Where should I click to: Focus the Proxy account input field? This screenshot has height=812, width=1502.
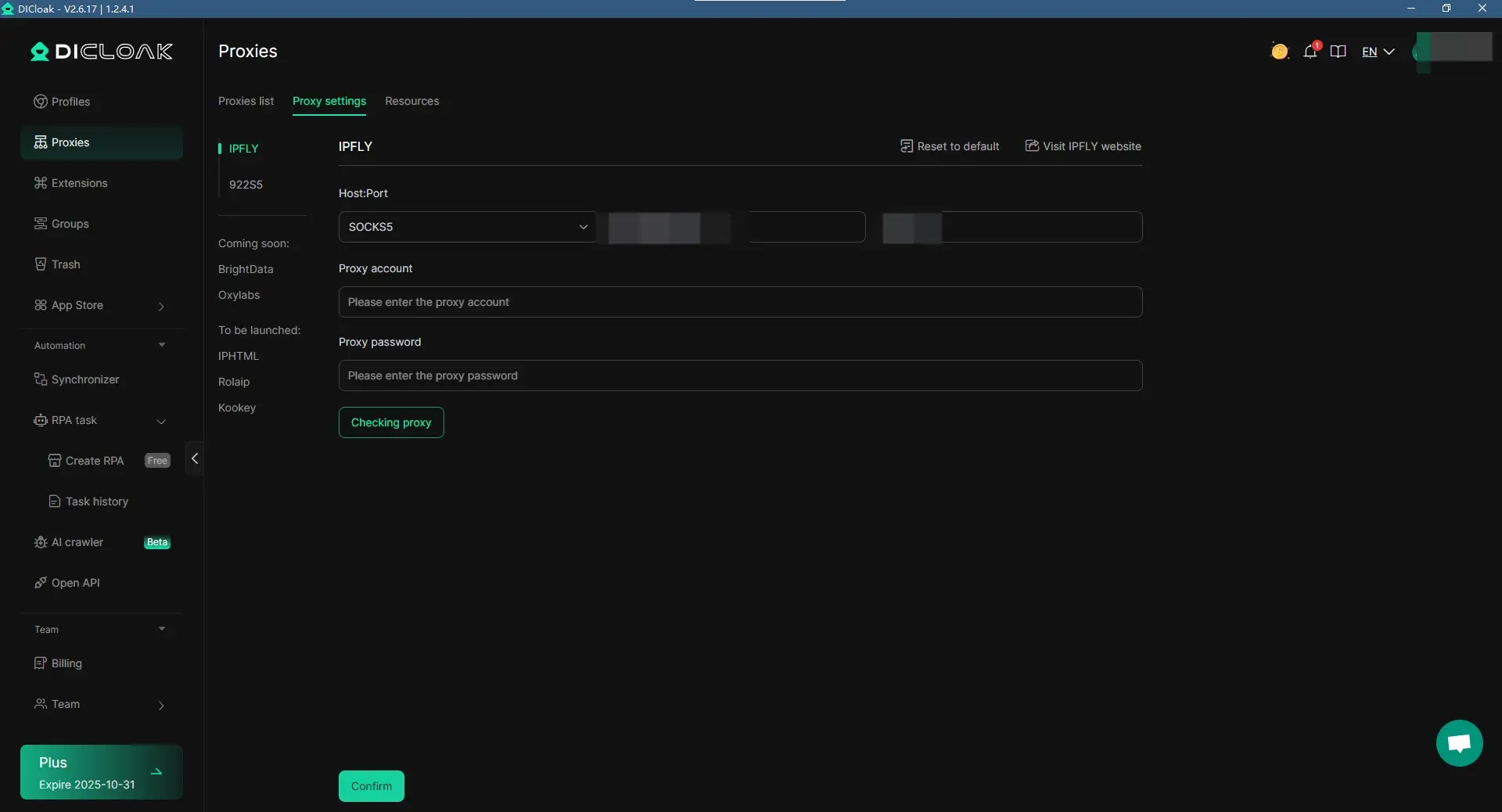[740, 302]
